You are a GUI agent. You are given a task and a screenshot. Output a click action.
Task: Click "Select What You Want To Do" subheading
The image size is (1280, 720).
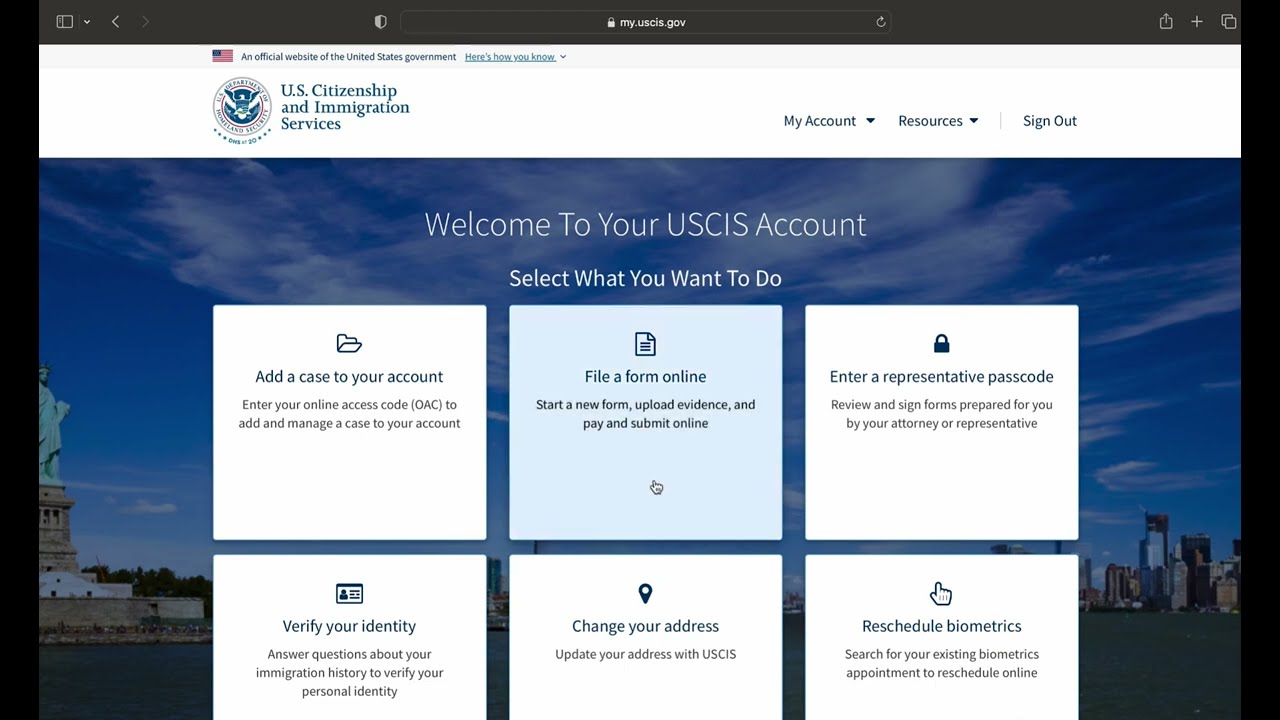[x=645, y=278]
